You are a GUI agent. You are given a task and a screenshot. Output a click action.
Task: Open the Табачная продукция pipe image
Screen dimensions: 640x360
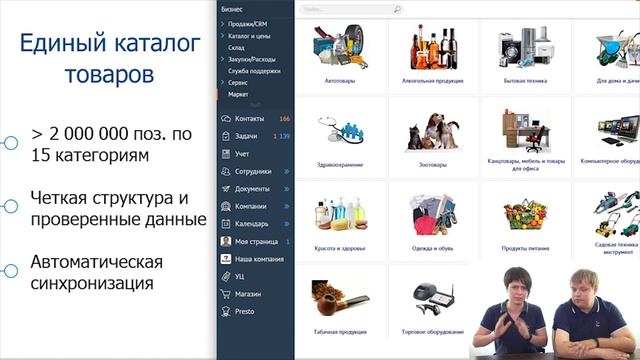[x=340, y=298]
